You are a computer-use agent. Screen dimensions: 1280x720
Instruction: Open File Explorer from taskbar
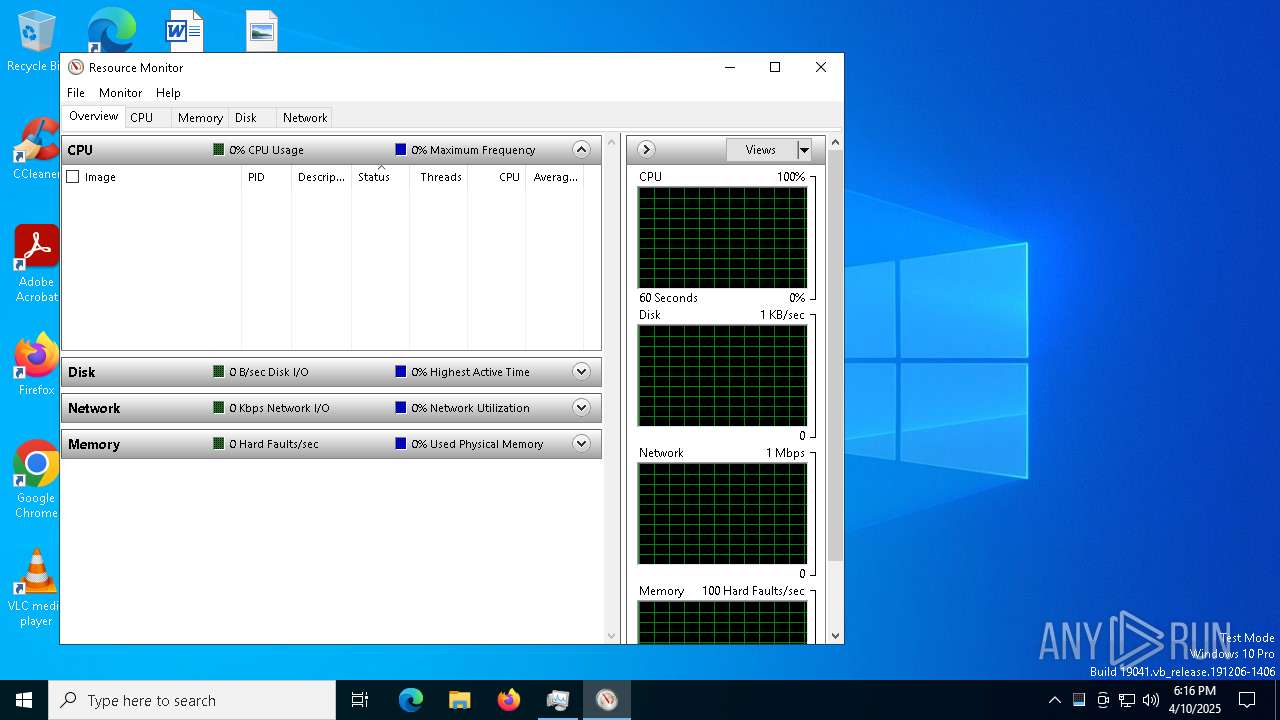pyautogui.click(x=460, y=700)
